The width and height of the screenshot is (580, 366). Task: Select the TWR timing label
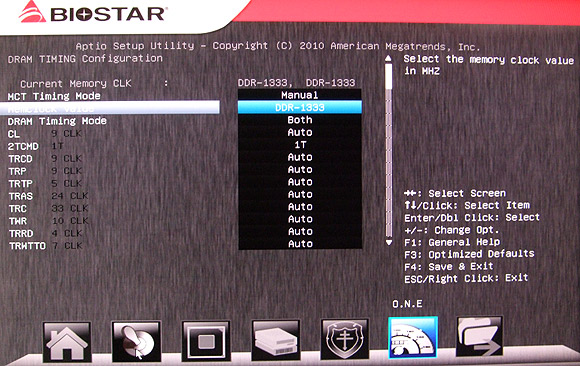(18, 221)
